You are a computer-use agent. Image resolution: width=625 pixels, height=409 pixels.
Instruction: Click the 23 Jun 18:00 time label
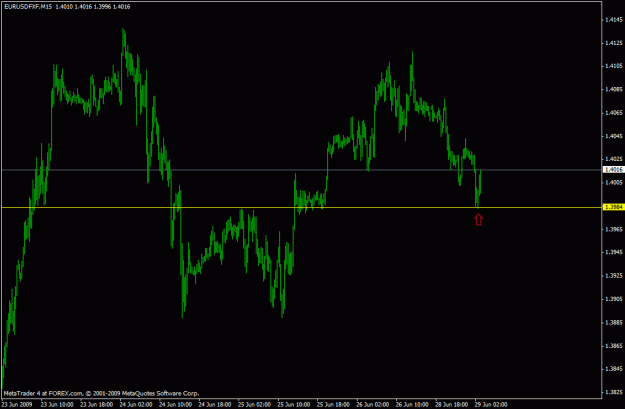[x=96, y=405]
